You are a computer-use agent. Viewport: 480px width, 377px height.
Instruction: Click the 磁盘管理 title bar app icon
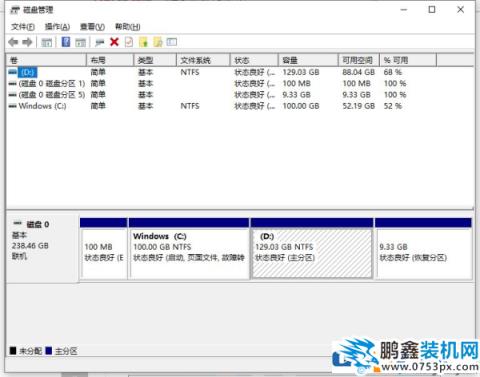pos(15,10)
